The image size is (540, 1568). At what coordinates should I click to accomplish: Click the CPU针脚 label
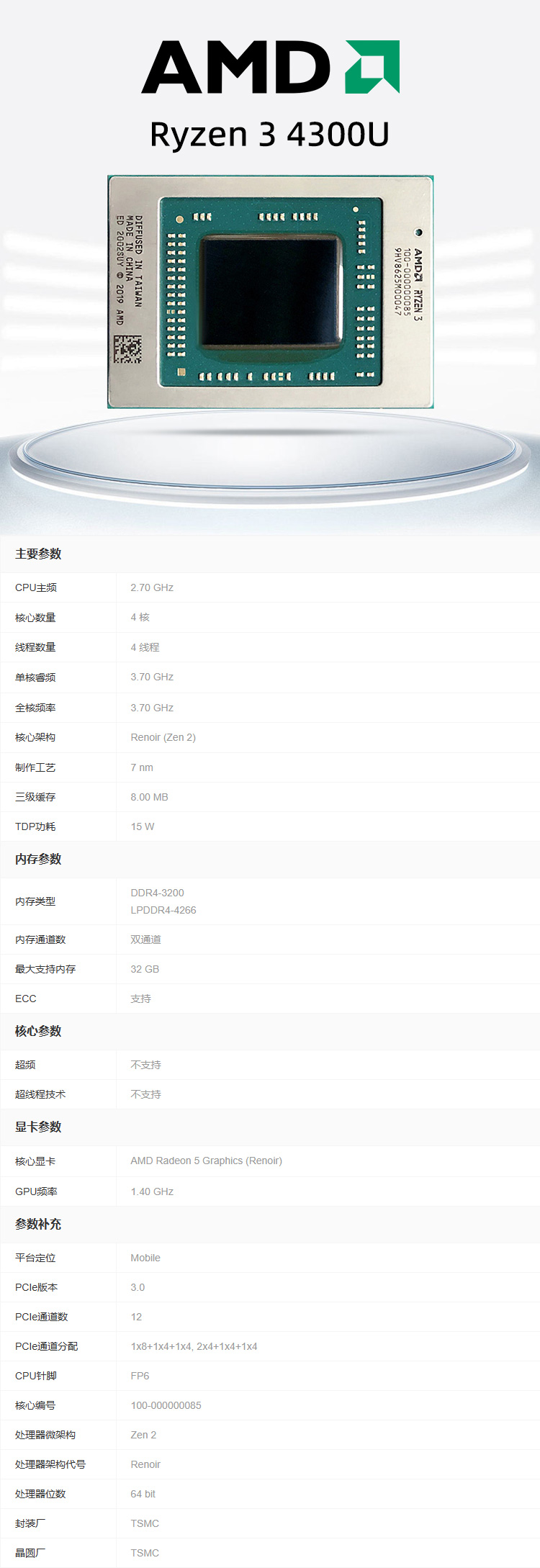pos(35,1376)
